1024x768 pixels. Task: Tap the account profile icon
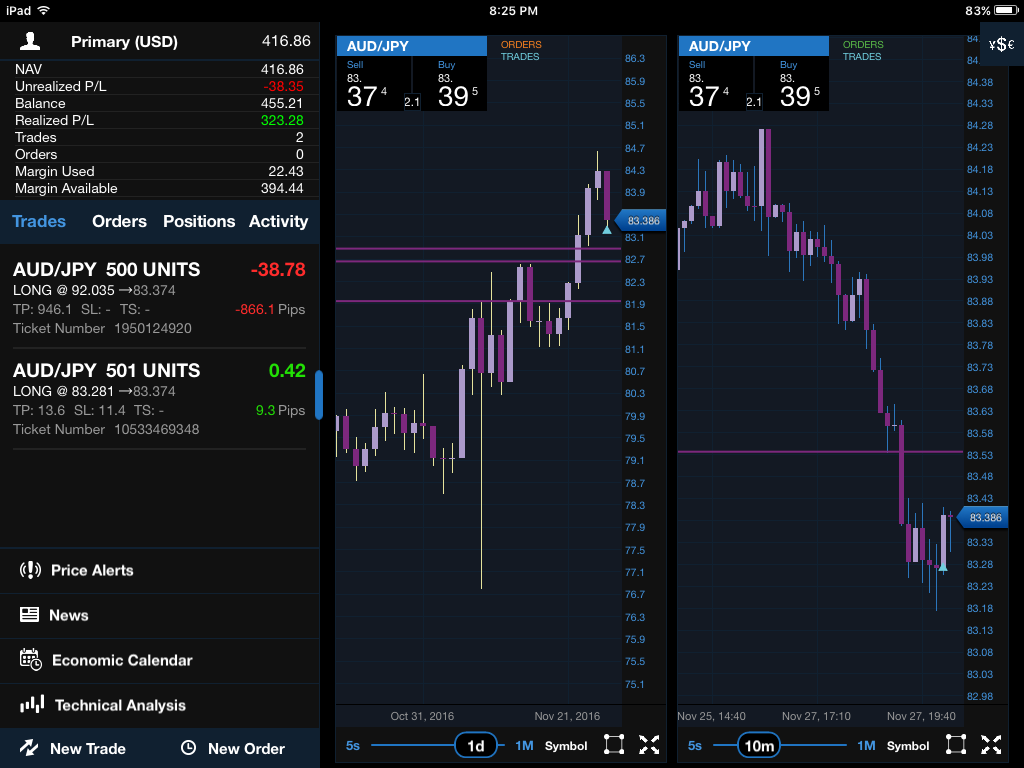[31, 41]
